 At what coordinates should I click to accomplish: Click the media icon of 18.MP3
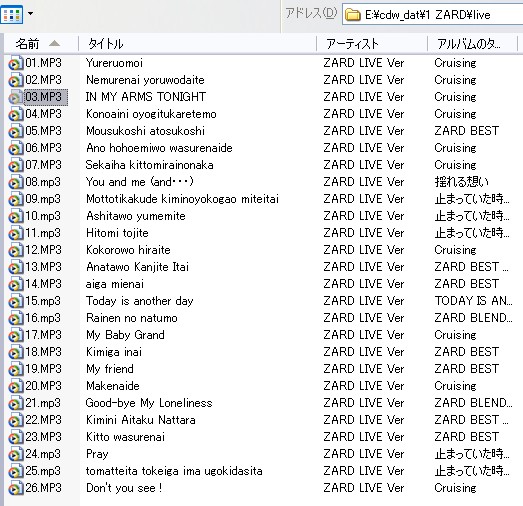coord(15,353)
